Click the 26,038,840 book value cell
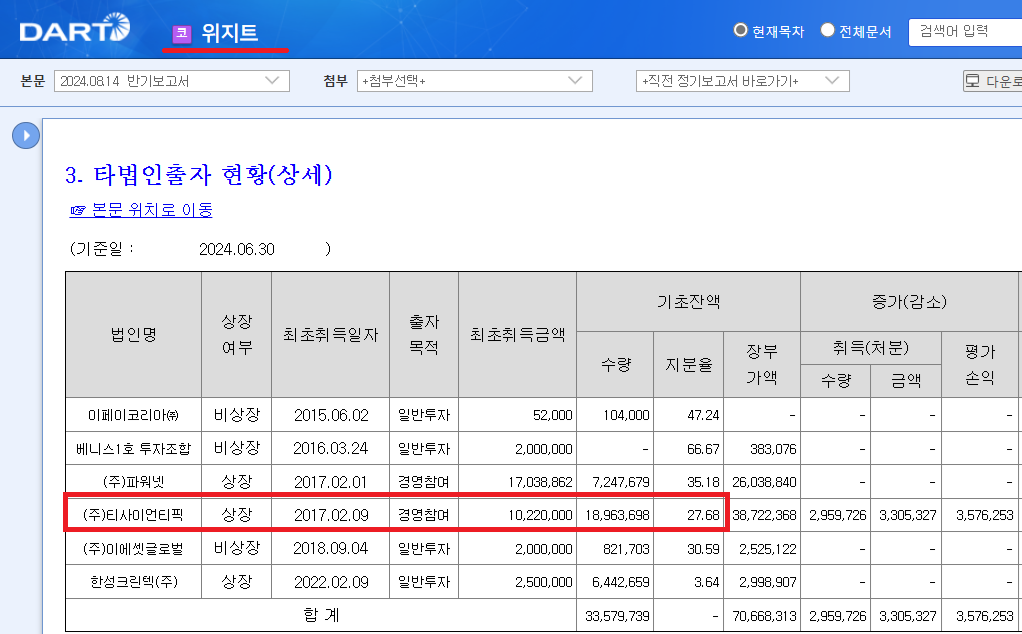Viewport: 1022px width, 634px height. click(x=764, y=482)
